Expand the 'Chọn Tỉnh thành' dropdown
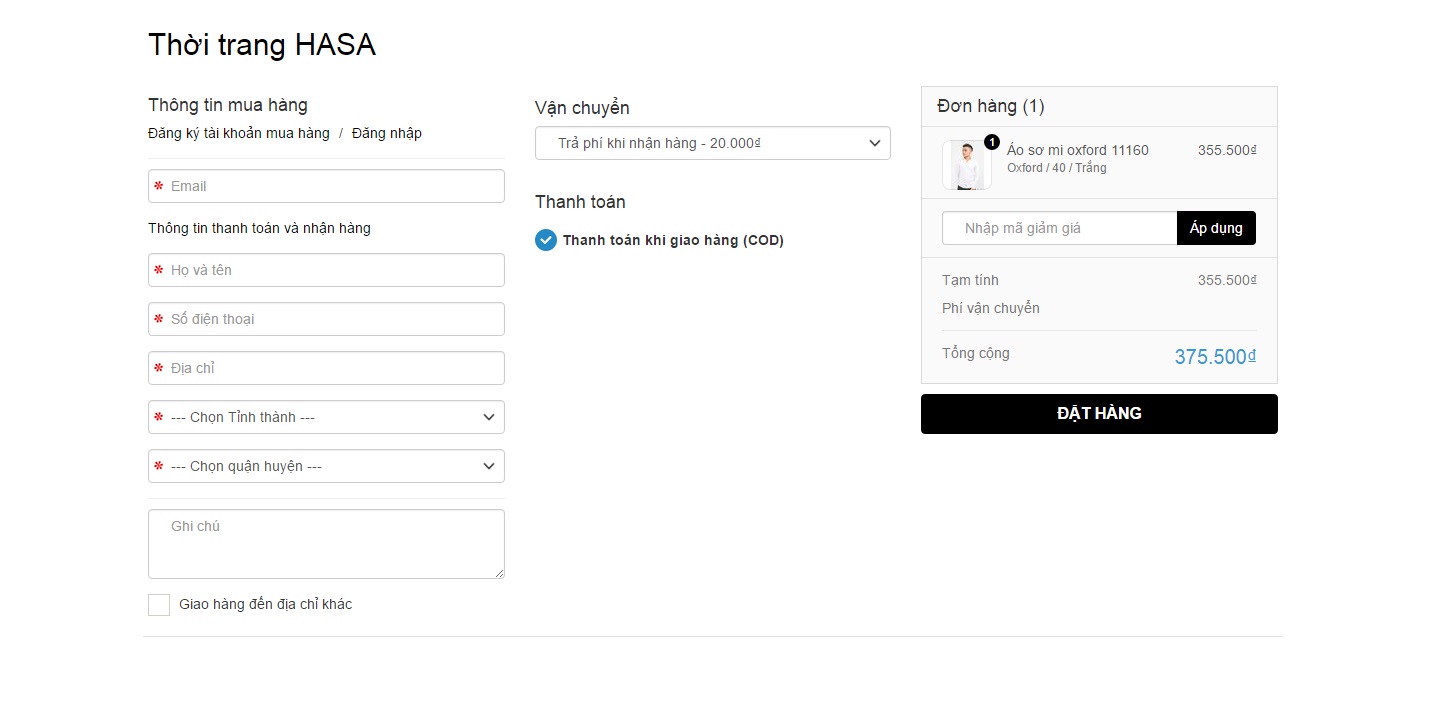Image resolution: width=1441 pixels, height=720 pixels. [326, 417]
